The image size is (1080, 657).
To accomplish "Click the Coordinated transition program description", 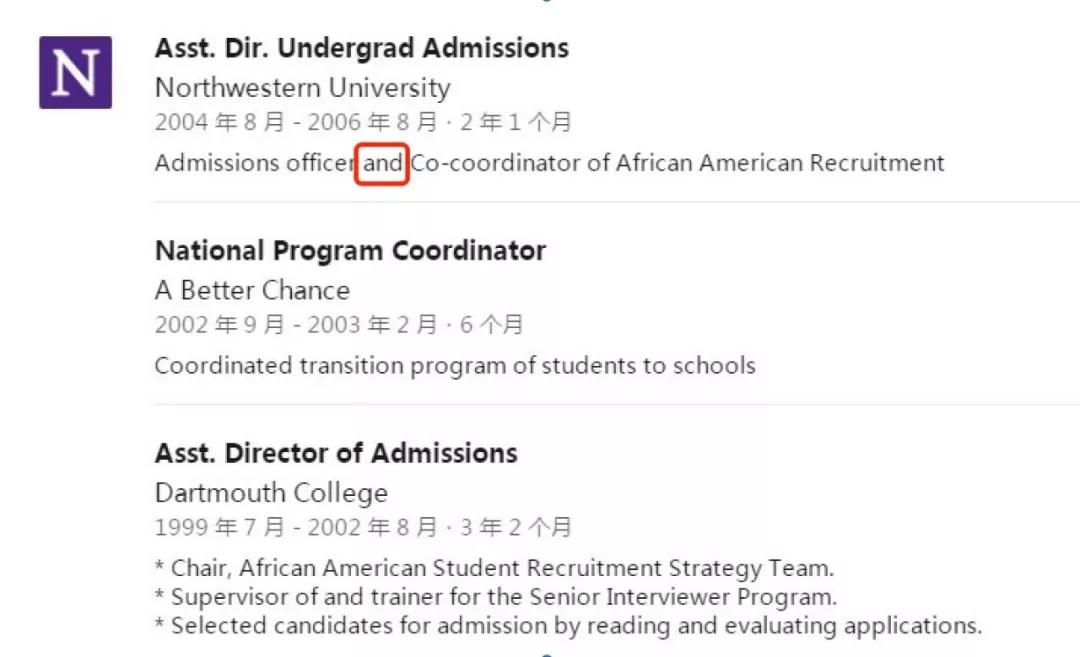I will [x=455, y=366].
